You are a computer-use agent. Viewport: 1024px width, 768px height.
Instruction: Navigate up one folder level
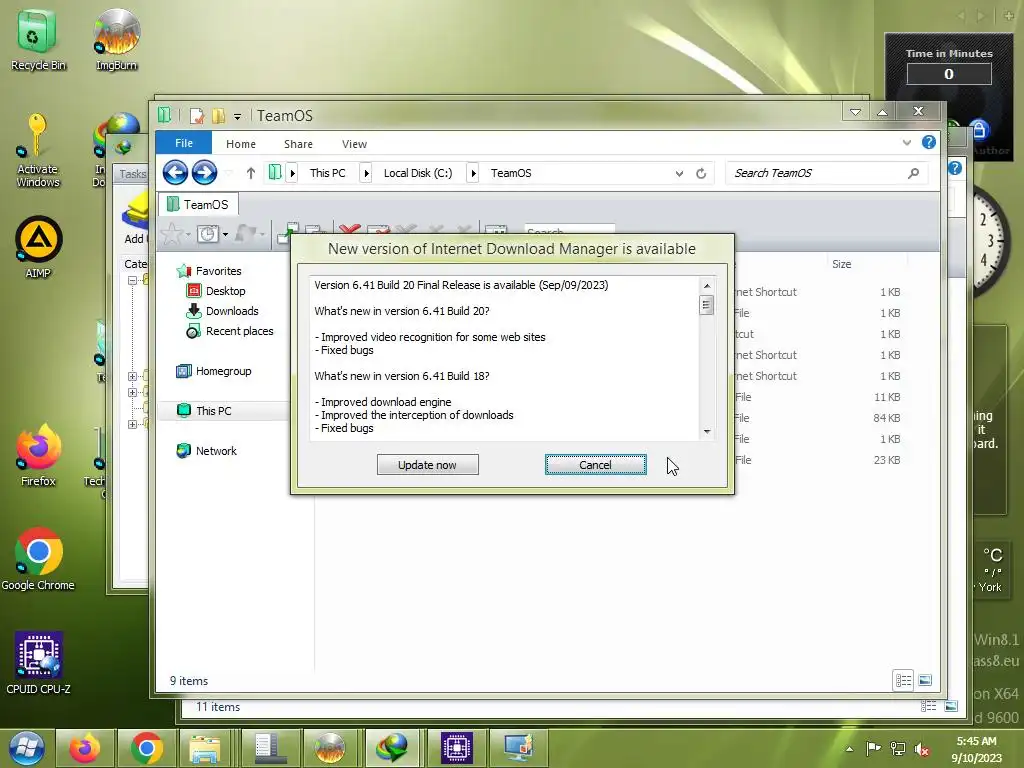[251, 173]
